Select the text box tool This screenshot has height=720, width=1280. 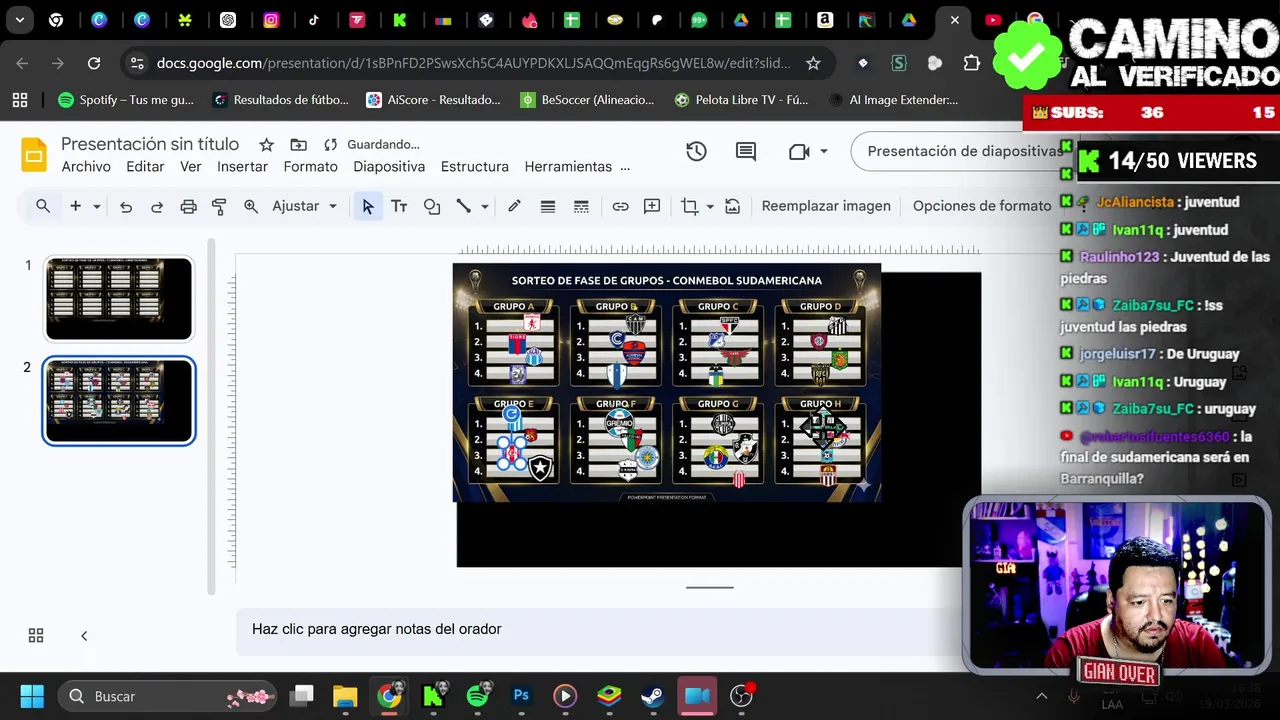(399, 206)
